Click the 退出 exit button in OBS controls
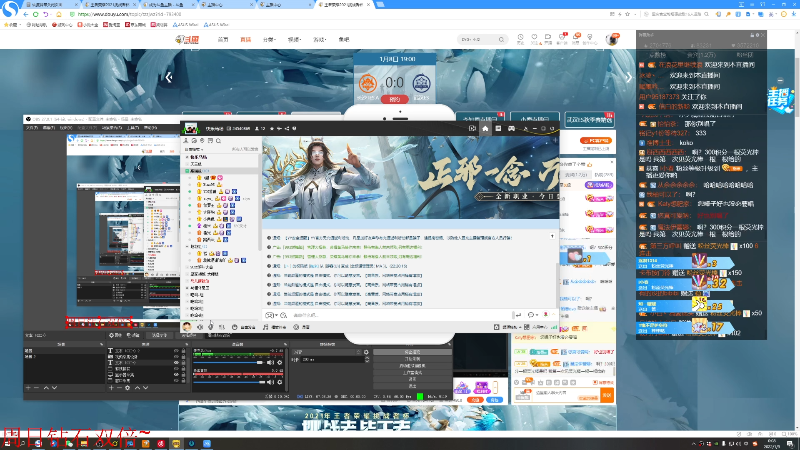 click(x=413, y=386)
